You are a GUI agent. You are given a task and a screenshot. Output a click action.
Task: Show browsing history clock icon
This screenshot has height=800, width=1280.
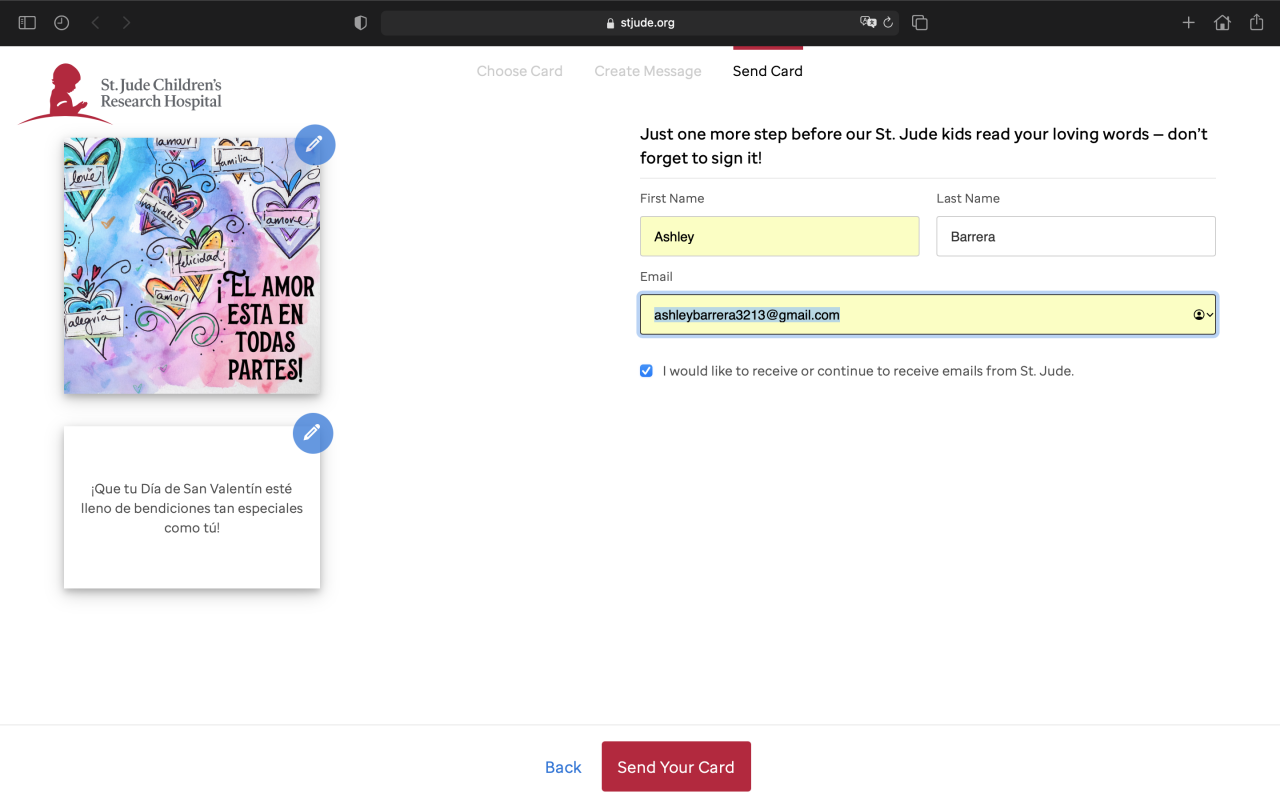[62, 22]
